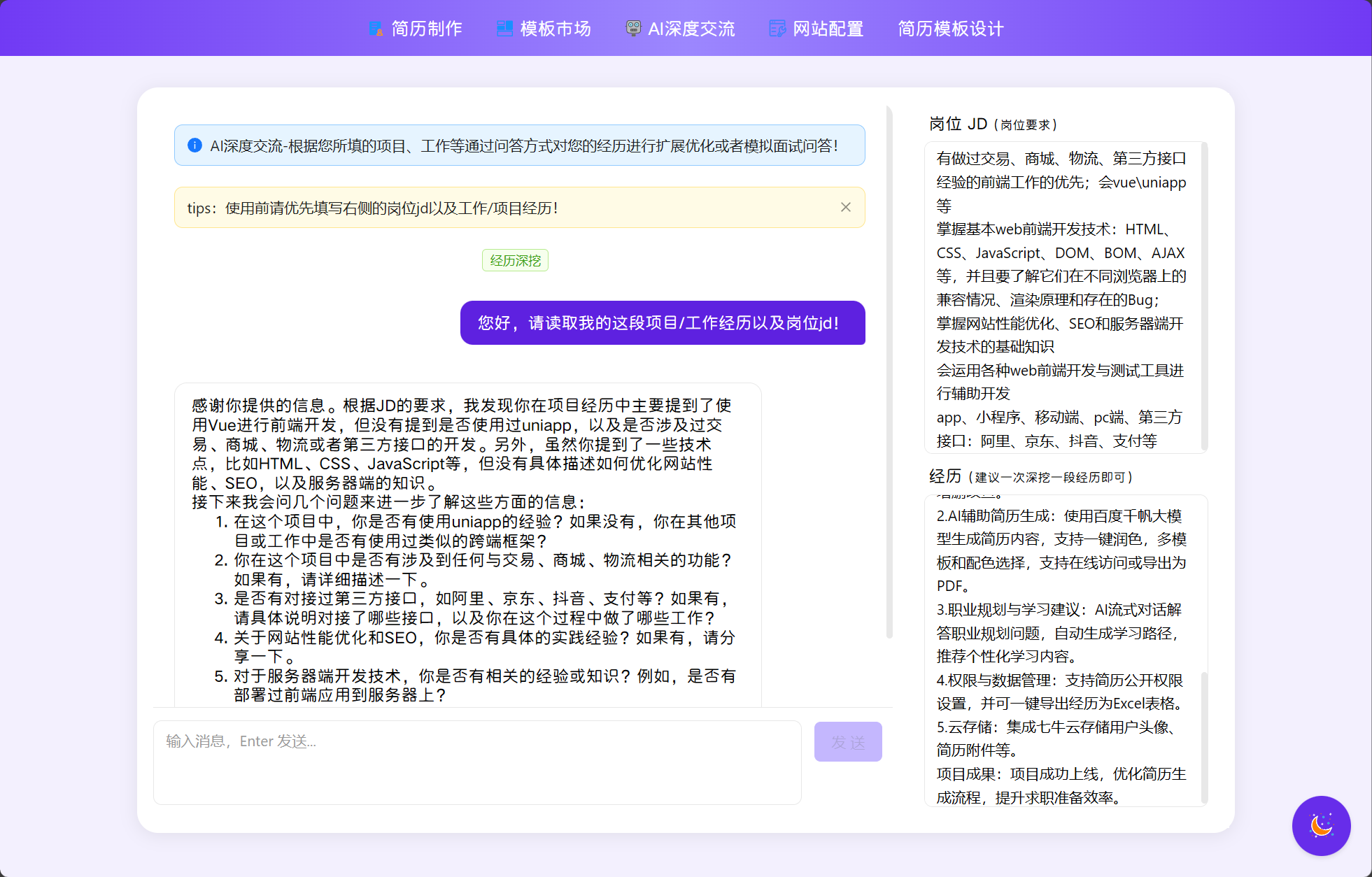This screenshot has height=877, width=1372.
Task: Click the AI深度交流 robot icon
Action: point(633,29)
